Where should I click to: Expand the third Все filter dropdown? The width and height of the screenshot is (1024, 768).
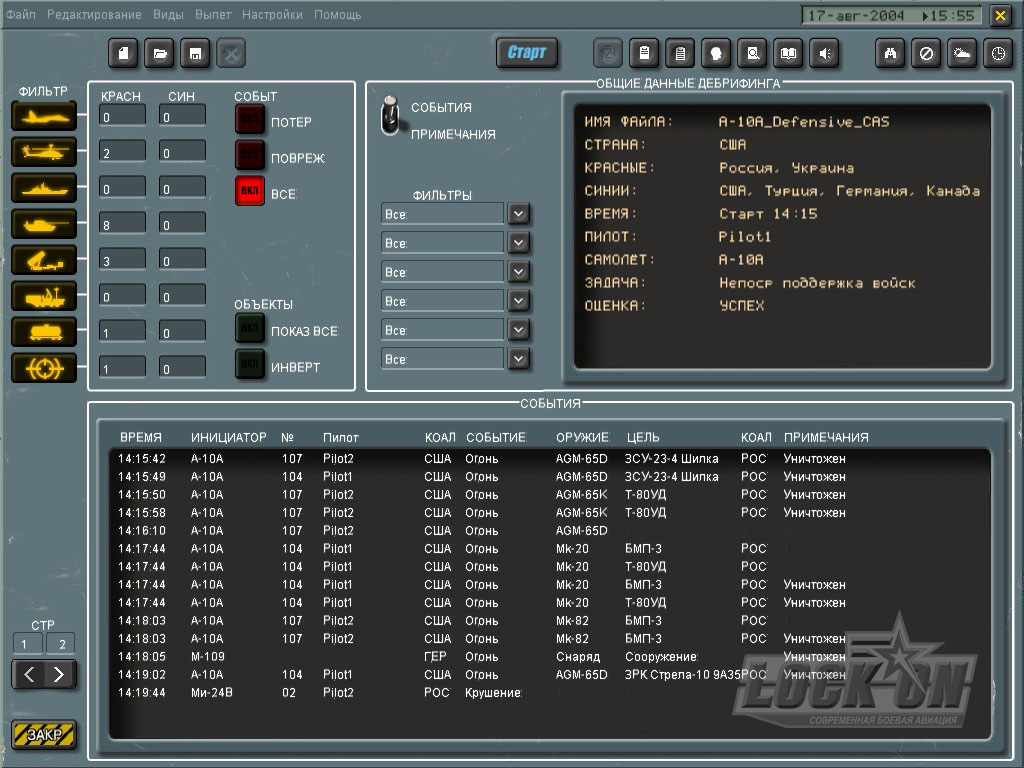[x=518, y=272]
